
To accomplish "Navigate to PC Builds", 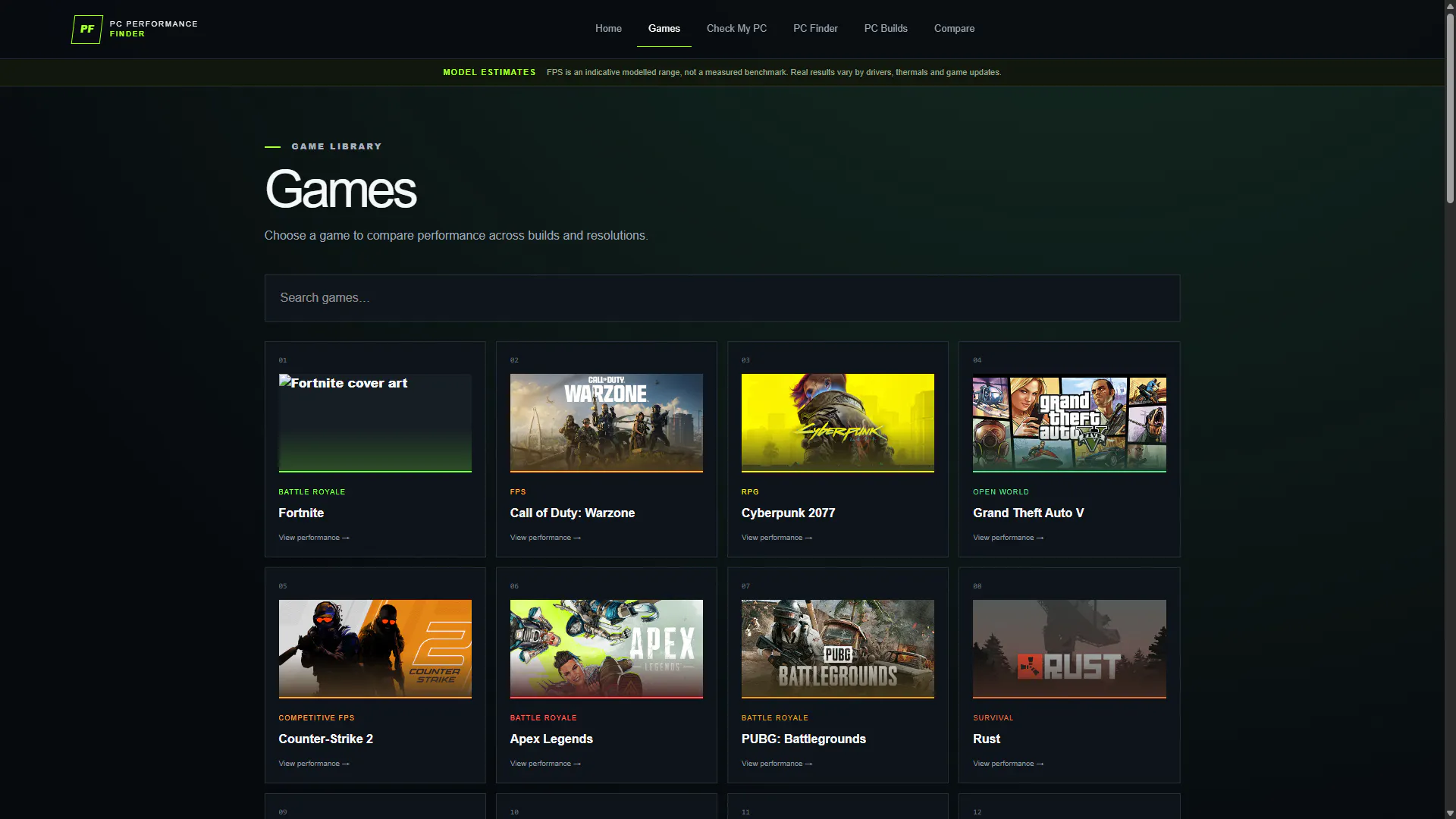I will [x=886, y=29].
